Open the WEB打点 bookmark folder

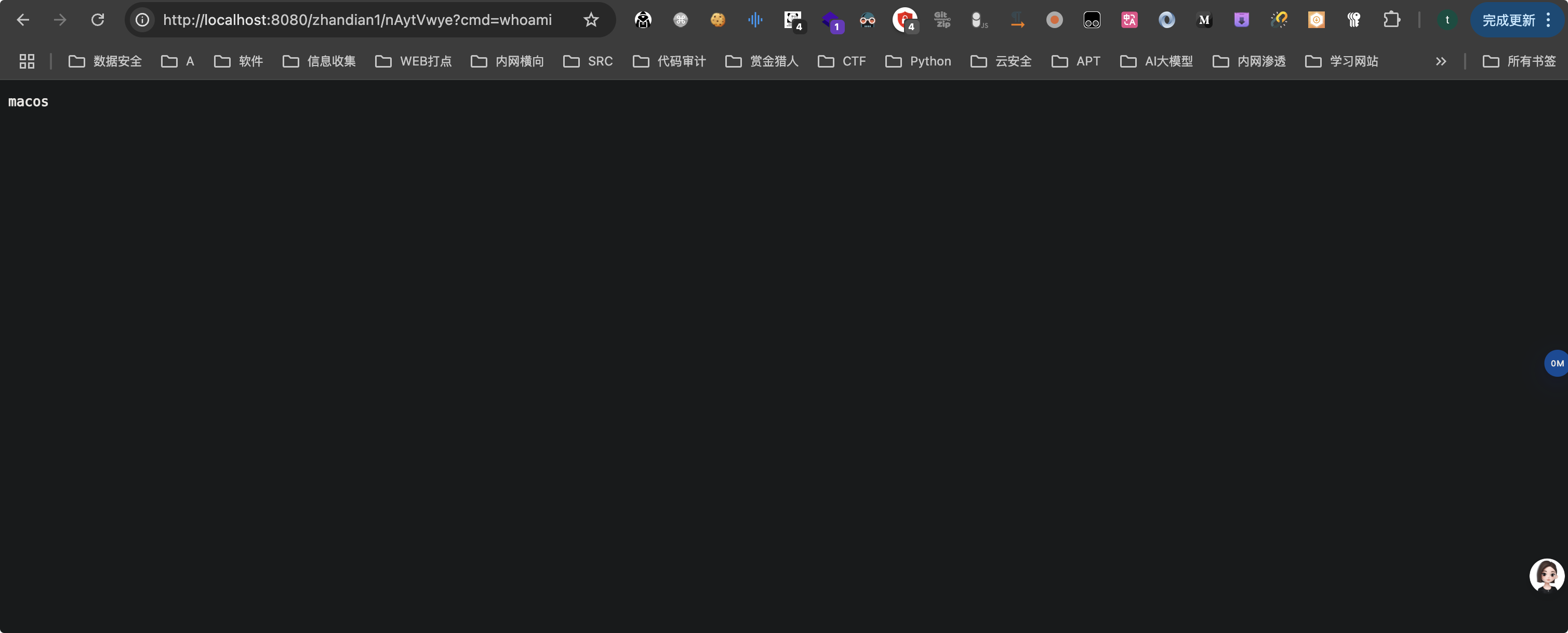pyautogui.click(x=414, y=61)
